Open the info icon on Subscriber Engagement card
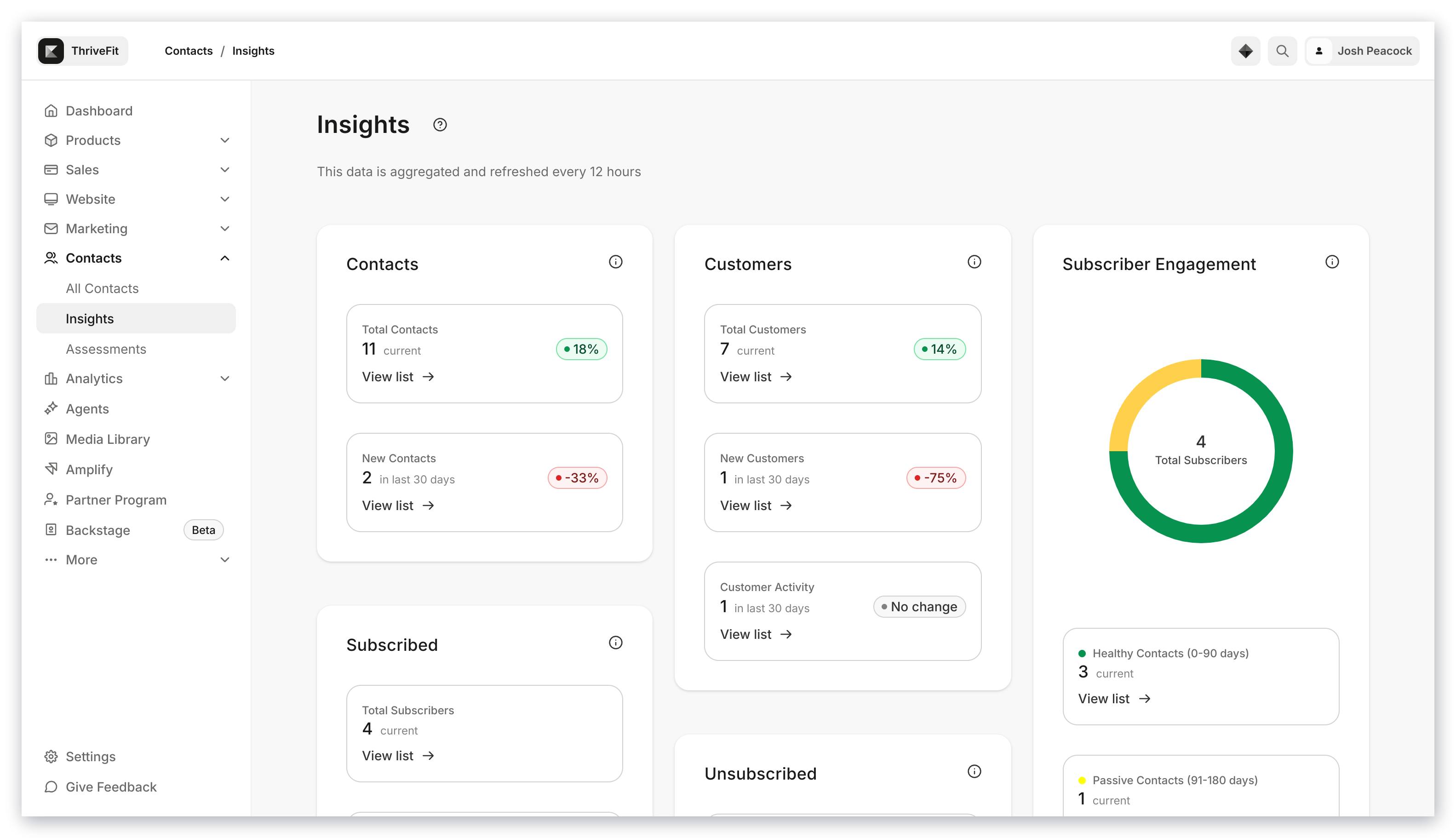 click(1332, 262)
